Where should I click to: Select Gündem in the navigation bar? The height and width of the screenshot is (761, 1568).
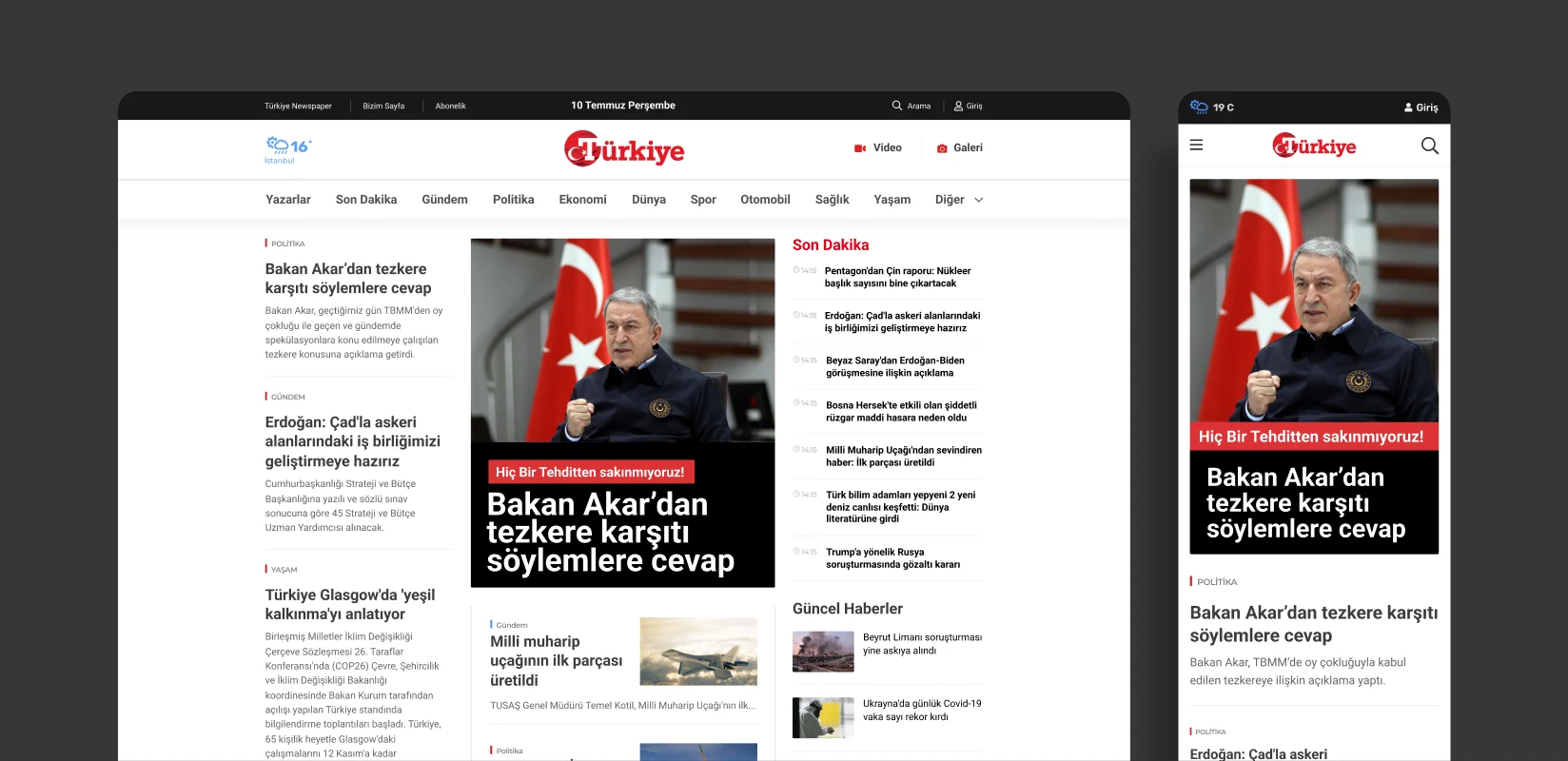[x=444, y=200]
